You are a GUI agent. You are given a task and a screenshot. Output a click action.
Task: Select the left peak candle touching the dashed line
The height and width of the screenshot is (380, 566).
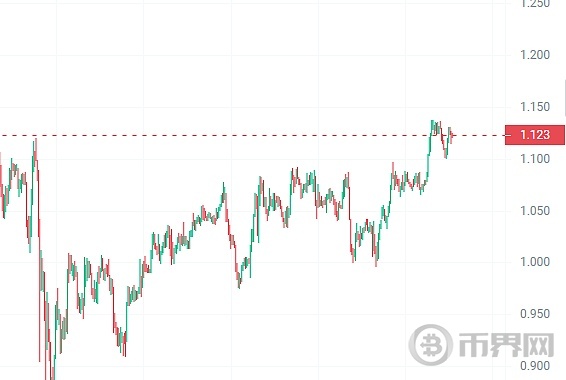click(x=35, y=152)
